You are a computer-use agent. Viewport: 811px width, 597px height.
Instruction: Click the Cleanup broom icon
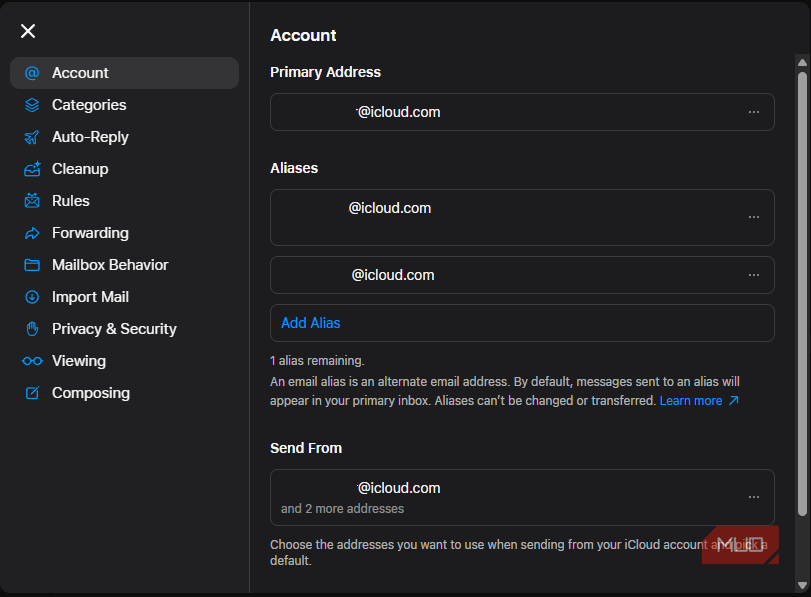pyautogui.click(x=31, y=168)
